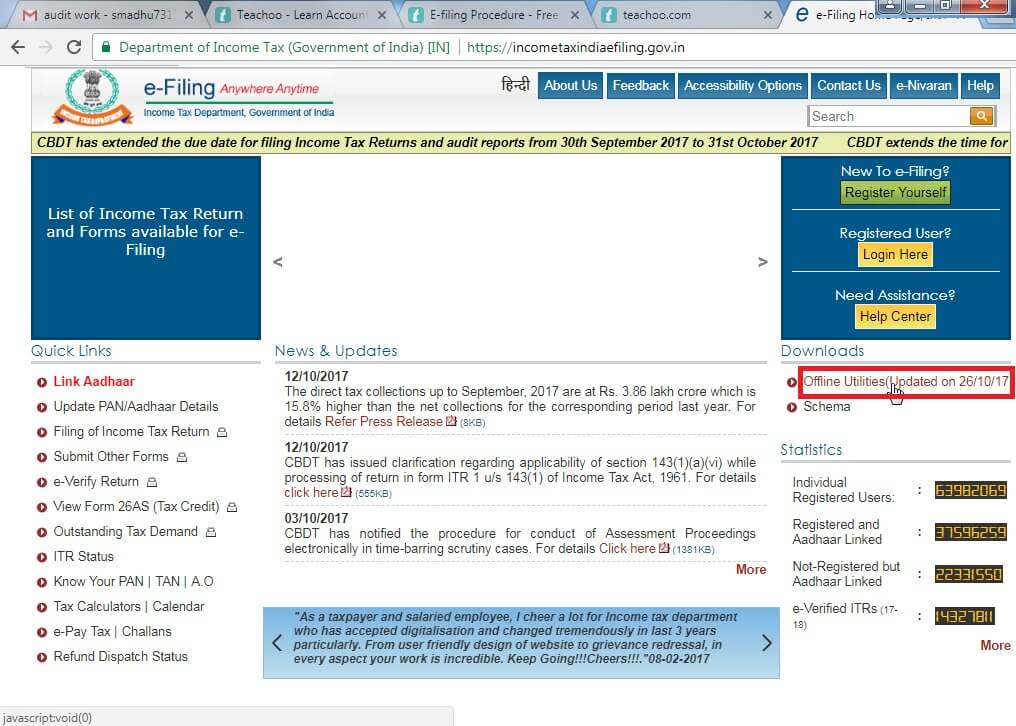Image resolution: width=1016 pixels, height=726 pixels.
Task: Open Link Aadhaar quick link
Action: pos(94,381)
